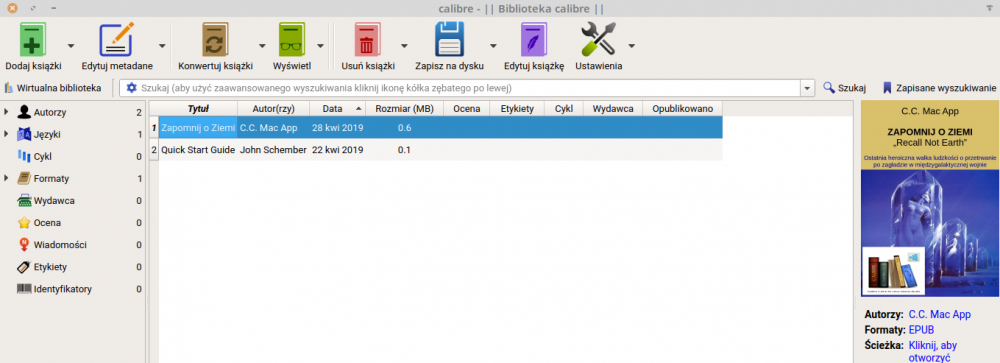Expand the Autorzy tree node
1000x363 pixels.
click(6, 112)
